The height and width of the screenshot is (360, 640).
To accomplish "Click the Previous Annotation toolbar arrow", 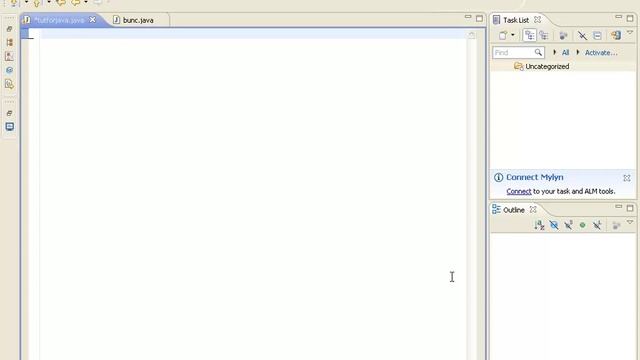I will point(37,3).
